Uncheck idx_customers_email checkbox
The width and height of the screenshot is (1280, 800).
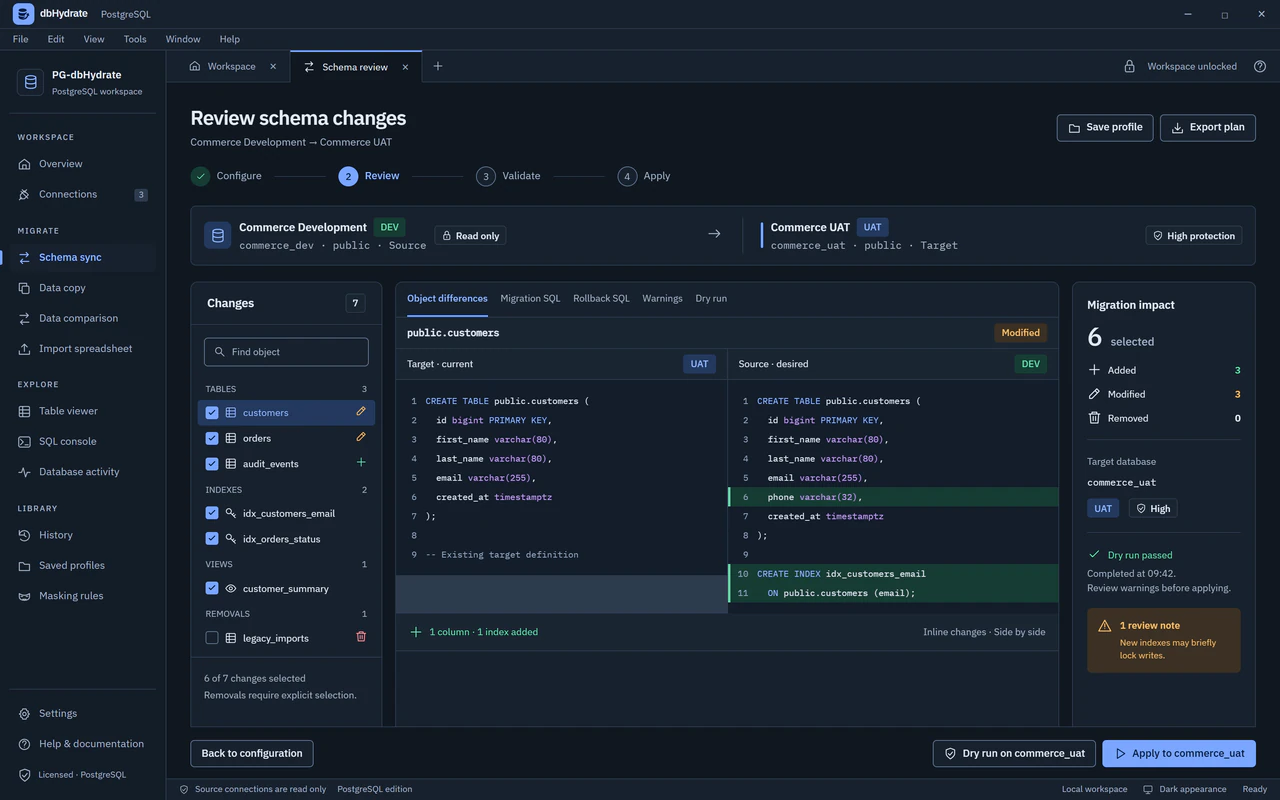coord(212,513)
